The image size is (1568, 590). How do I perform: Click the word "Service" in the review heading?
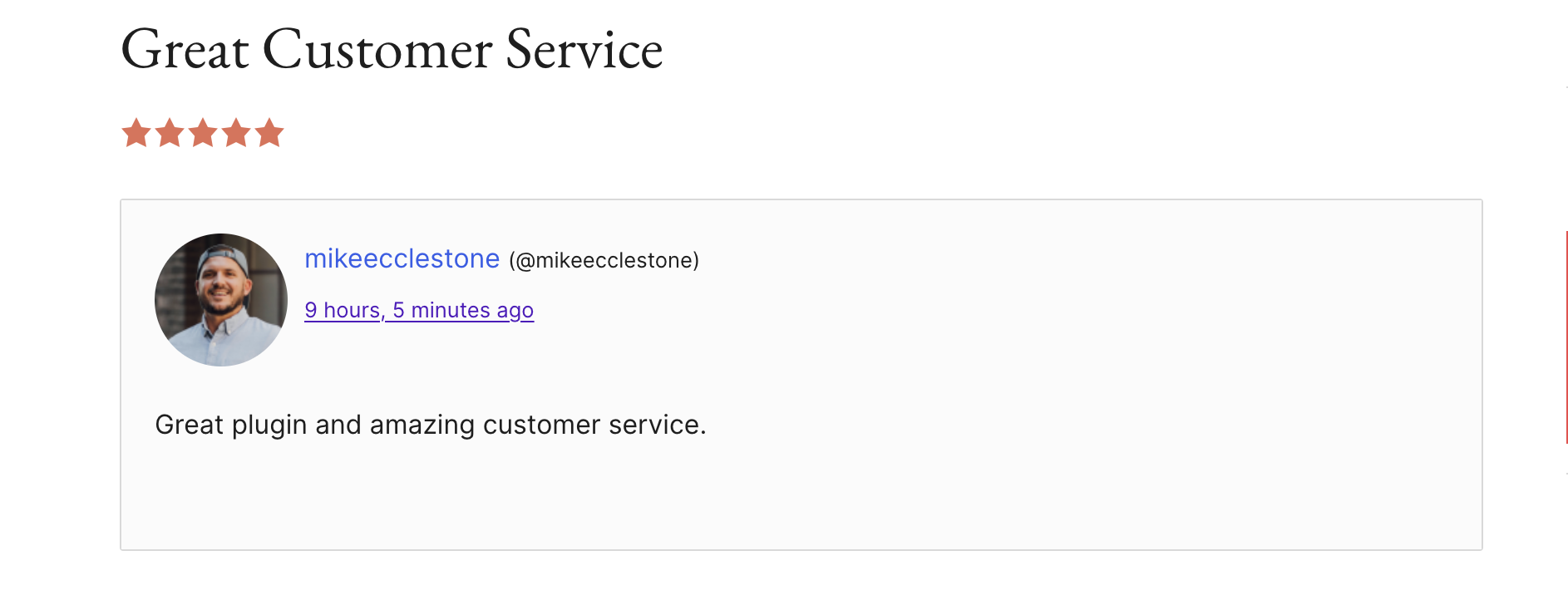click(584, 50)
